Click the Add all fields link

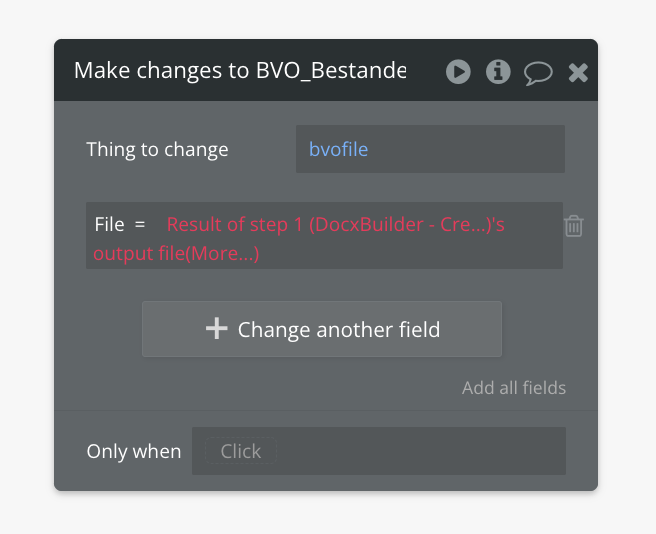click(x=514, y=388)
